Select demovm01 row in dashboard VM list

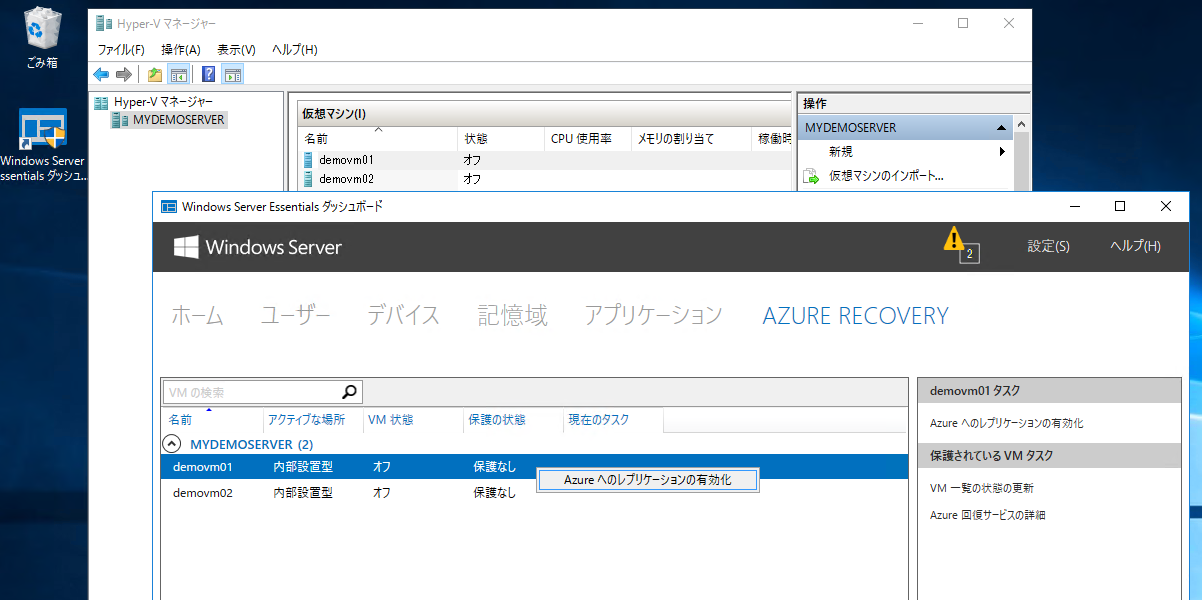(535, 467)
